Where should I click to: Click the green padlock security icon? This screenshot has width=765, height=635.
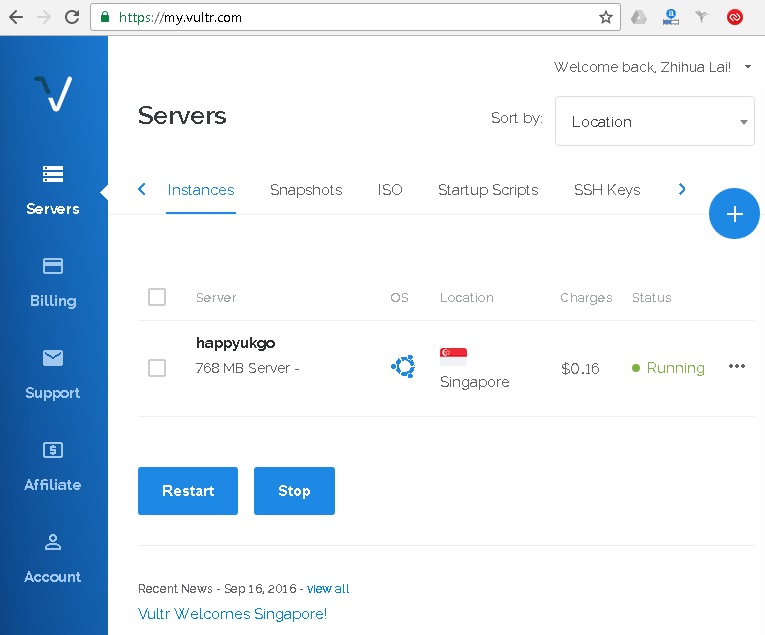tap(104, 17)
